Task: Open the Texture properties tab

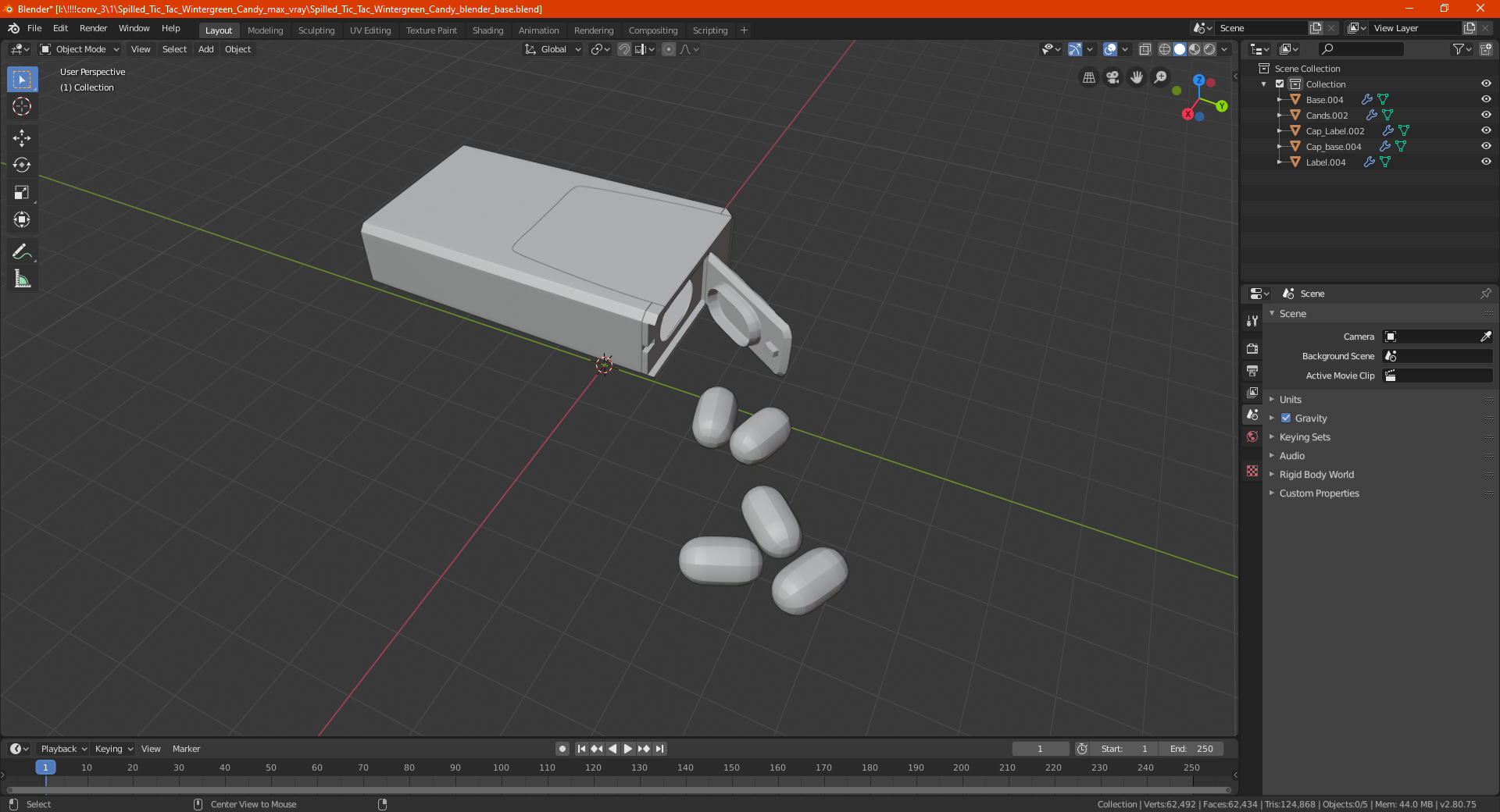Action: point(1252,471)
